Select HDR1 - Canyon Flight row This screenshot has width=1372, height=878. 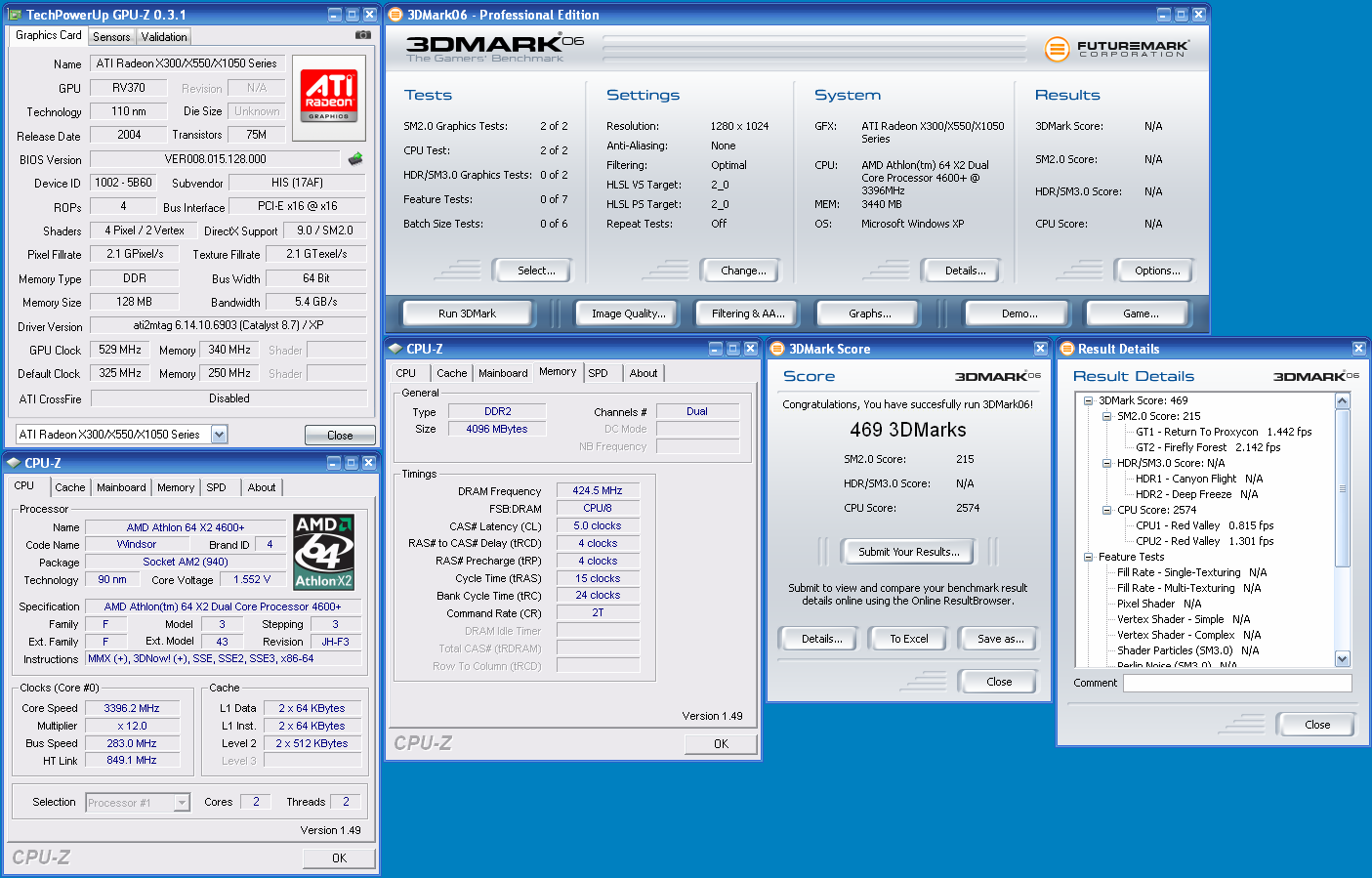click(x=1199, y=479)
